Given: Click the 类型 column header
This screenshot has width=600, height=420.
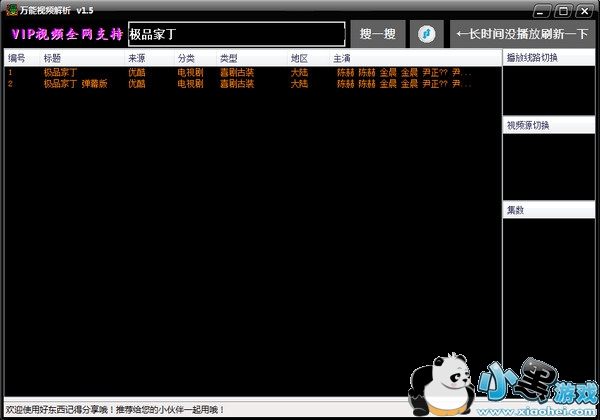Looking at the screenshot, I should (x=251, y=58).
